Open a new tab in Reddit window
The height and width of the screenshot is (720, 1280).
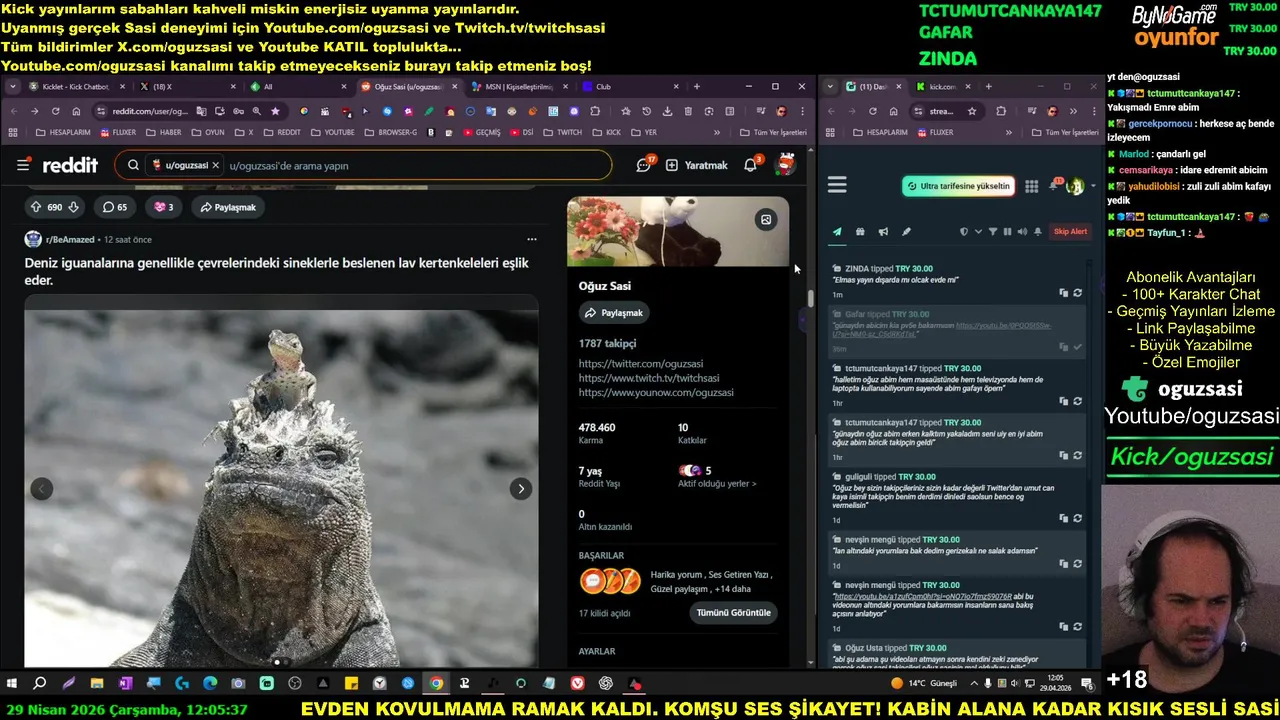point(697,87)
